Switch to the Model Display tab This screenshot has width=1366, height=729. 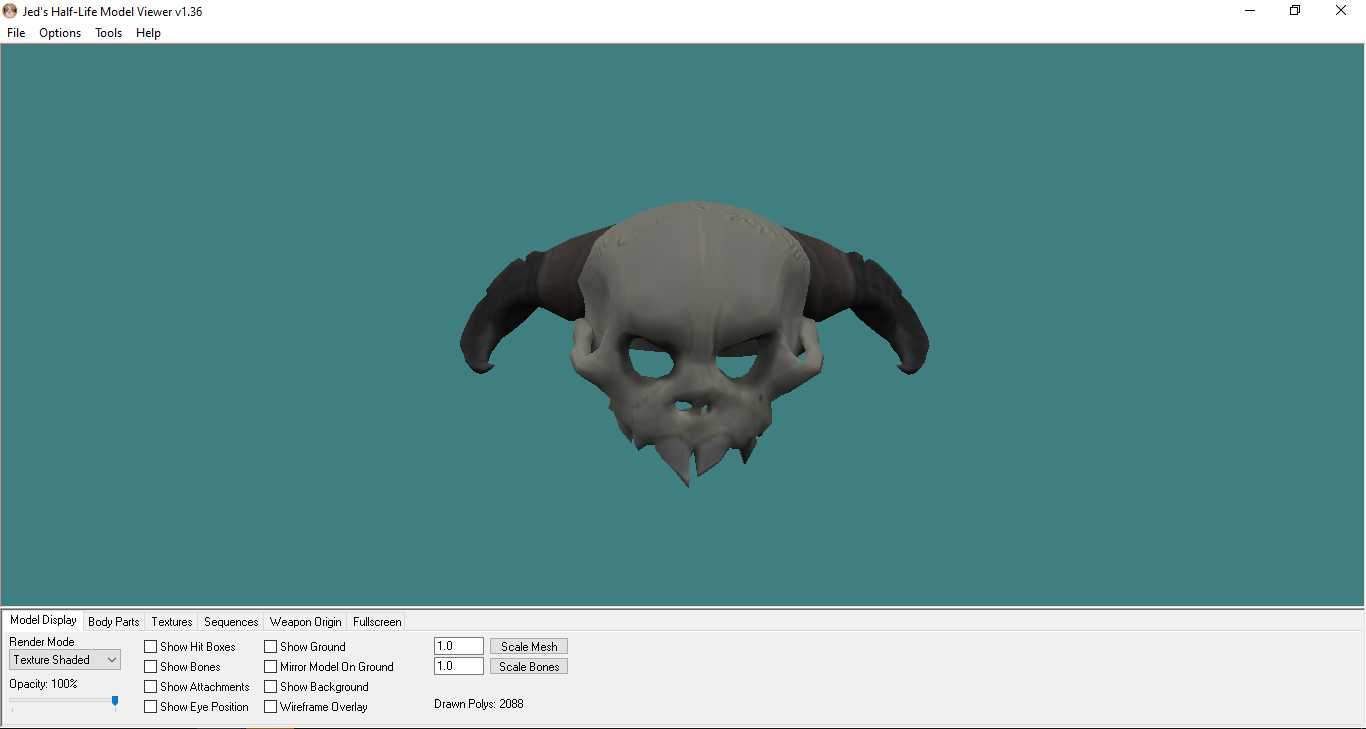click(43, 620)
